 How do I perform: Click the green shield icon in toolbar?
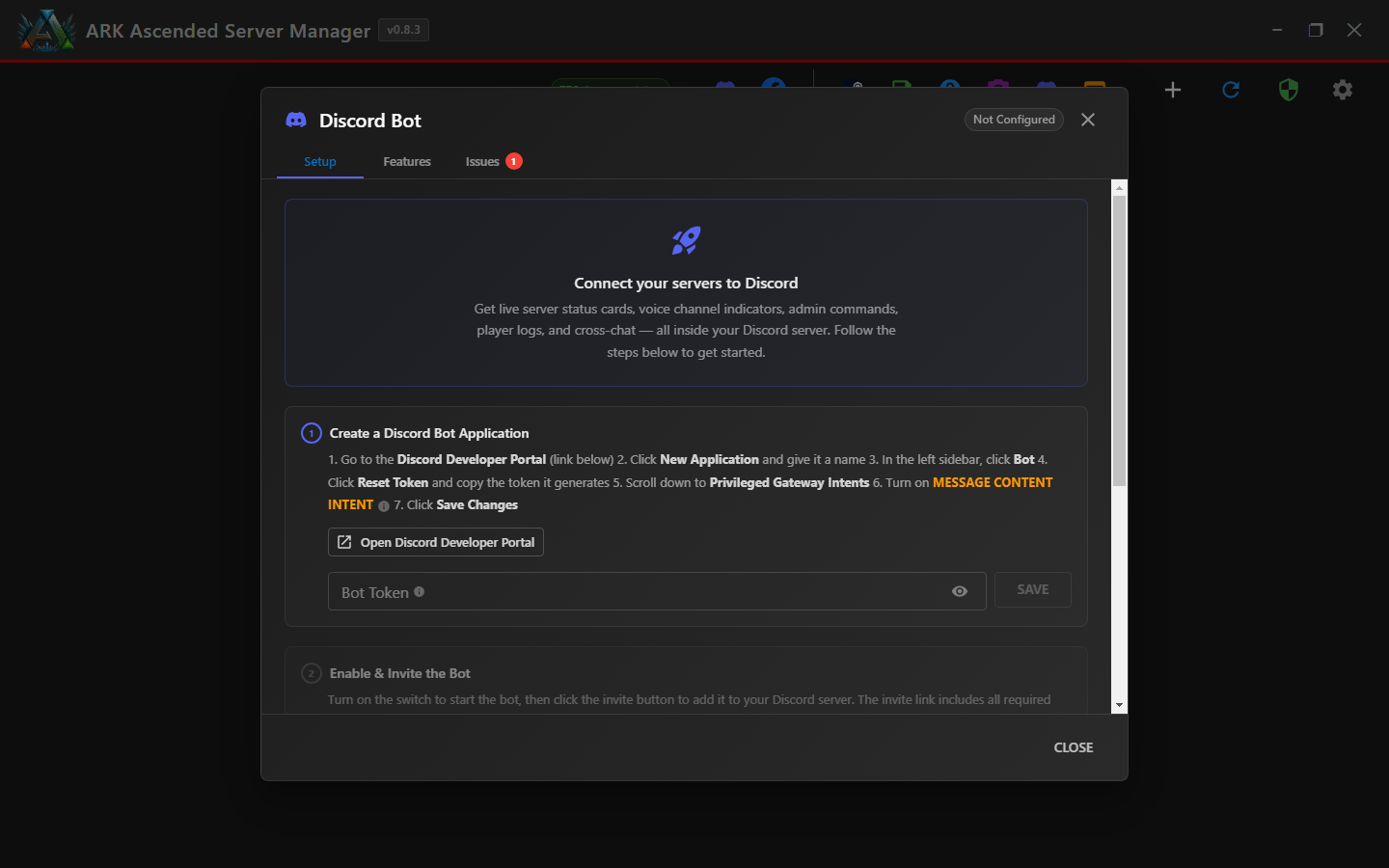tap(1289, 90)
